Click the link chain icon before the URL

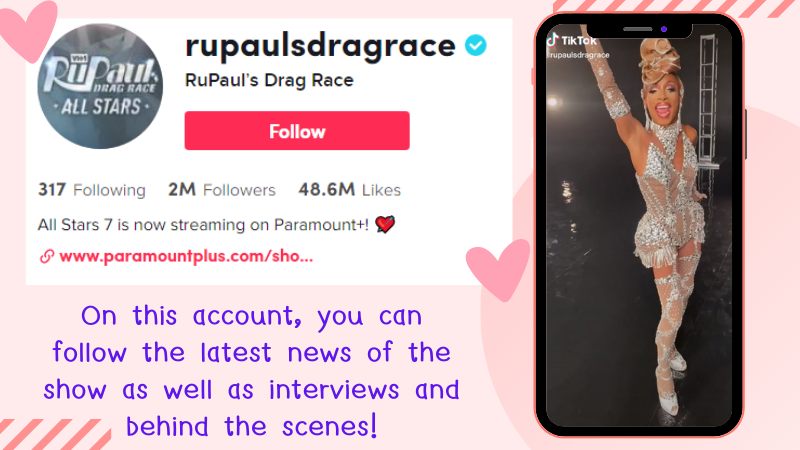click(x=47, y=256)
